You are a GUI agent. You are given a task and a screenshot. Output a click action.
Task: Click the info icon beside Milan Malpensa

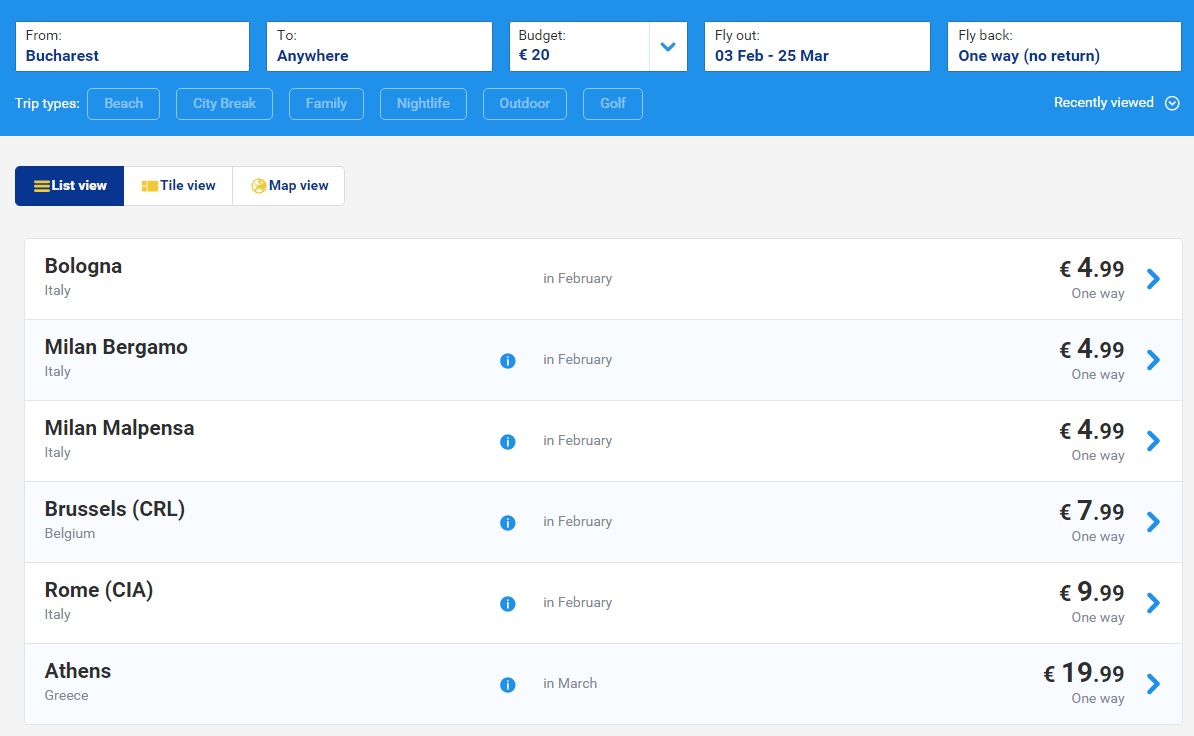pyautogui.click(x=507, y=441)
